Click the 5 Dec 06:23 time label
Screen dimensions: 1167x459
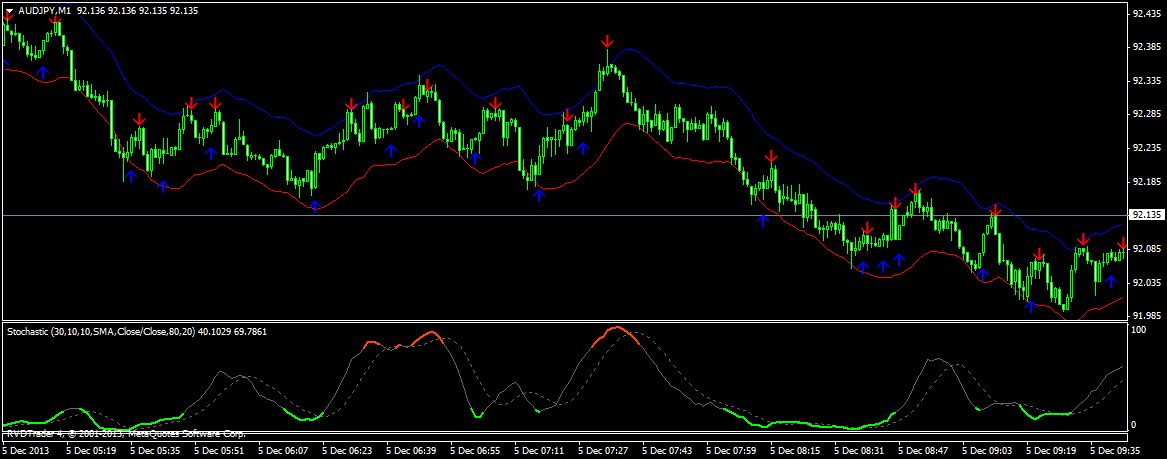[347, 450]
